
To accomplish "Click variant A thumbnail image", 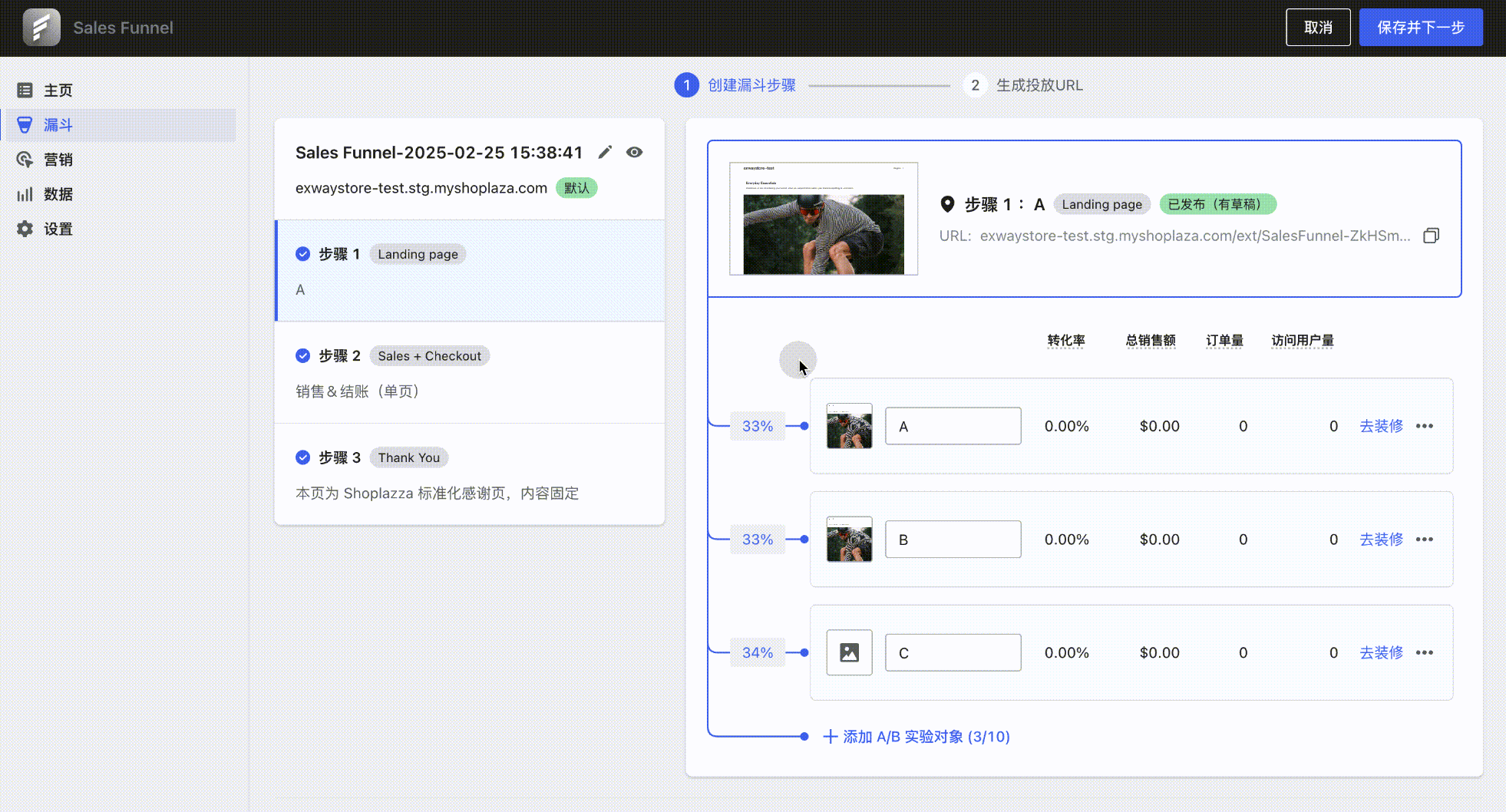I will point(849,426).
